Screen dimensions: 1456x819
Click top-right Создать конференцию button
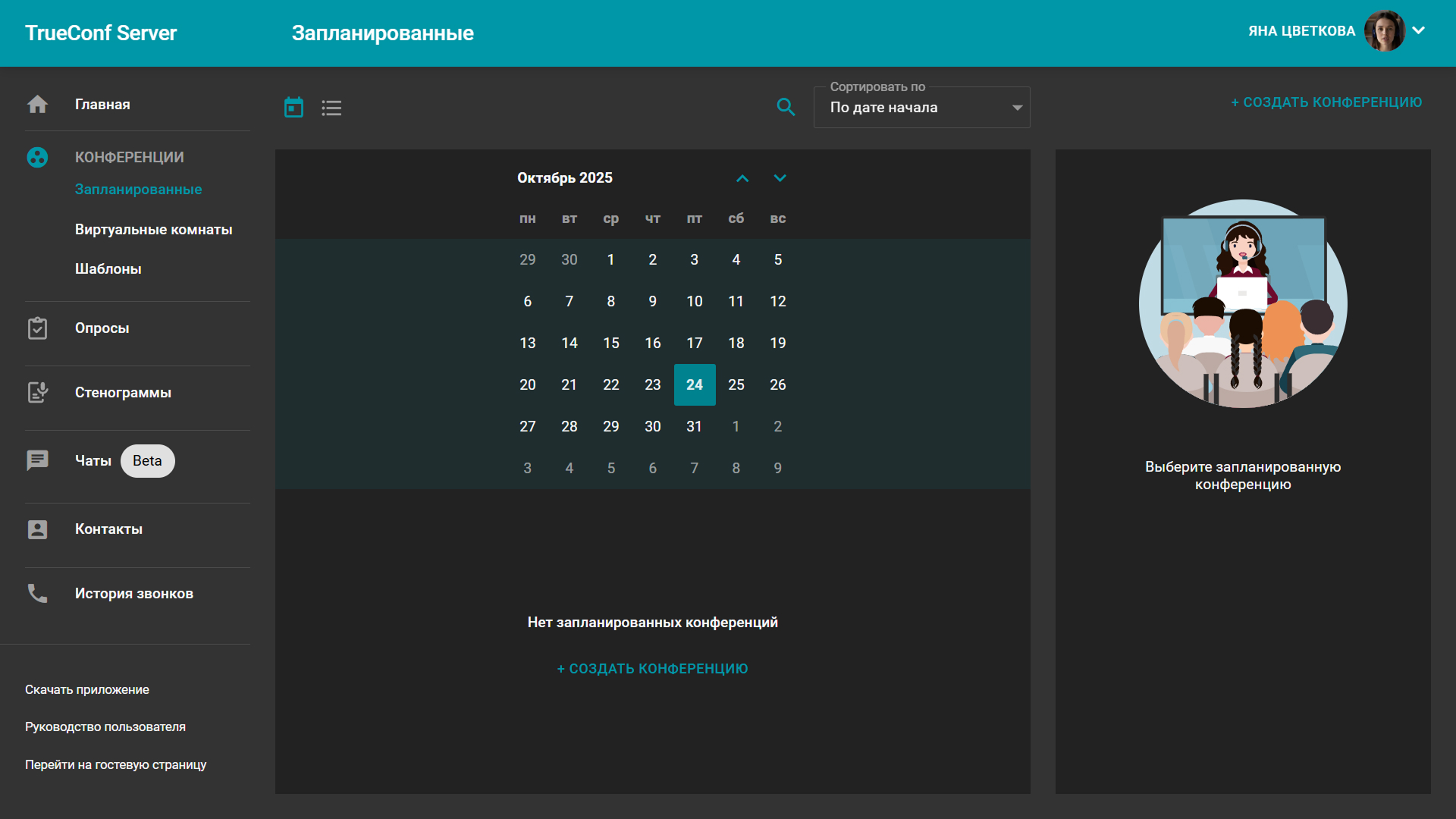point(1326,102)
